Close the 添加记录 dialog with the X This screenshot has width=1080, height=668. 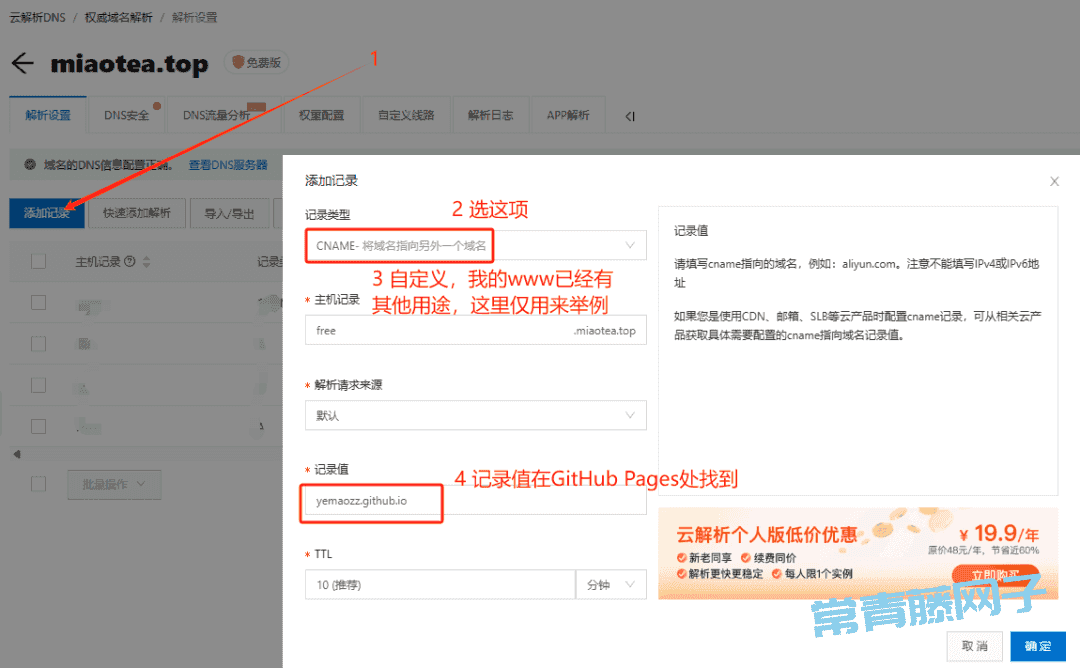[x=1054, y=181]
